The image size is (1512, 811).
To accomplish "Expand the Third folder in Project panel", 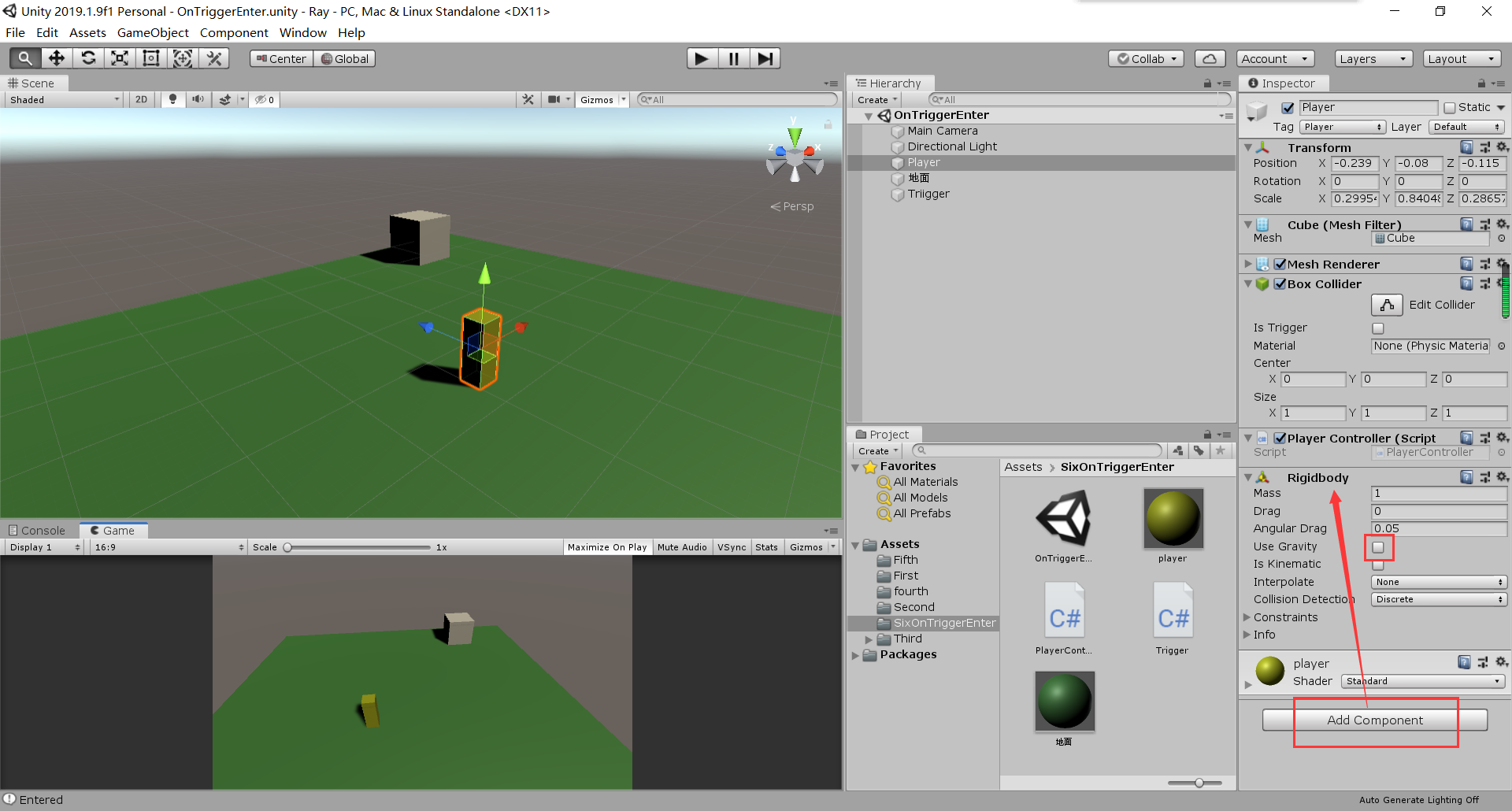I will pos(869,639).
